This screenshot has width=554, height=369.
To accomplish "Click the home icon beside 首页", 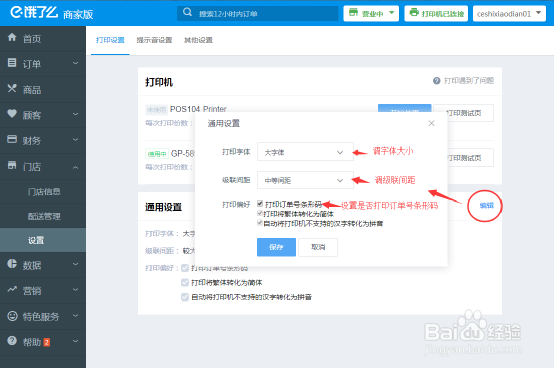I will (12, 37).
